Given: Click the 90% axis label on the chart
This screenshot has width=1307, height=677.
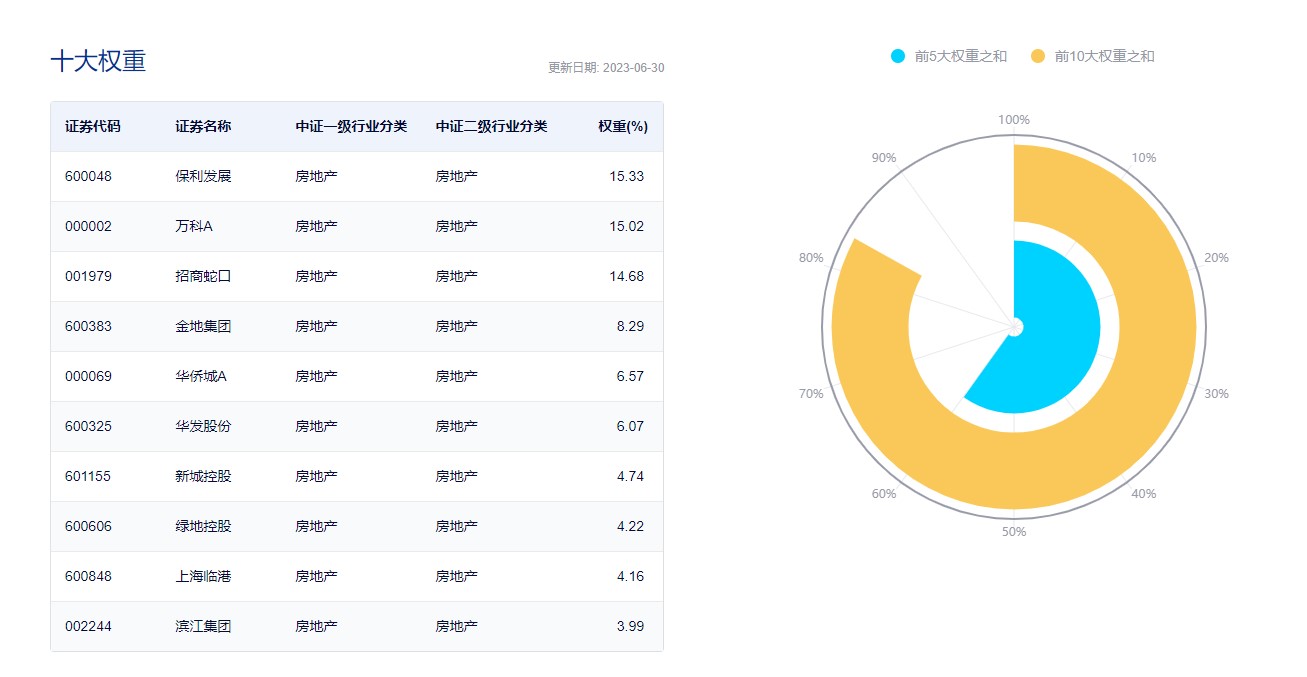Looking at the screenshot, I should click(x=884, y=158).
